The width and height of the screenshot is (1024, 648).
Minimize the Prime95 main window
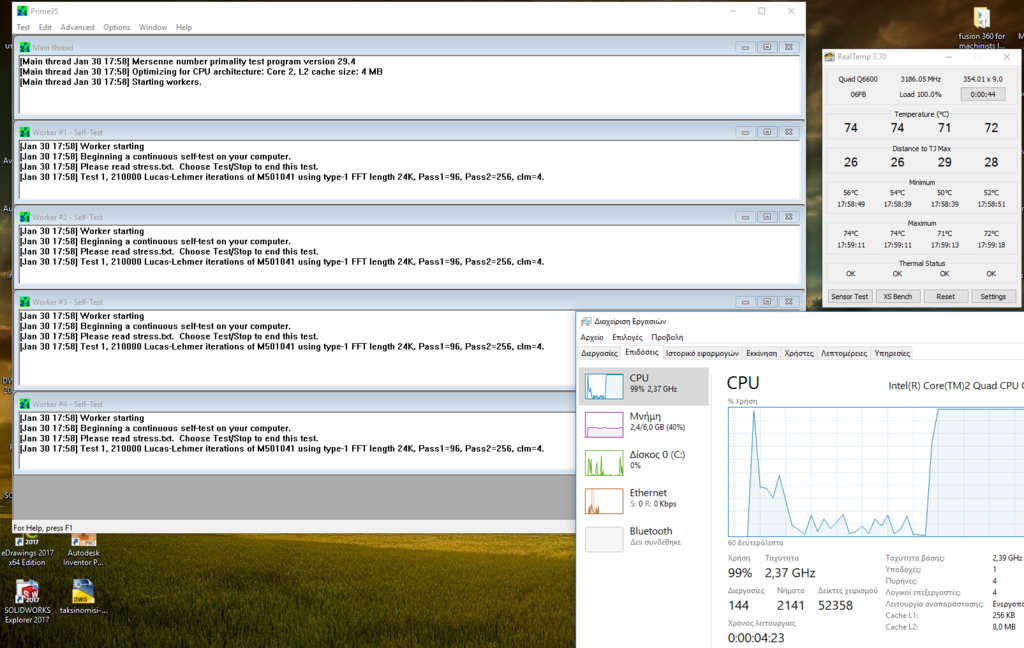[733, 11]
